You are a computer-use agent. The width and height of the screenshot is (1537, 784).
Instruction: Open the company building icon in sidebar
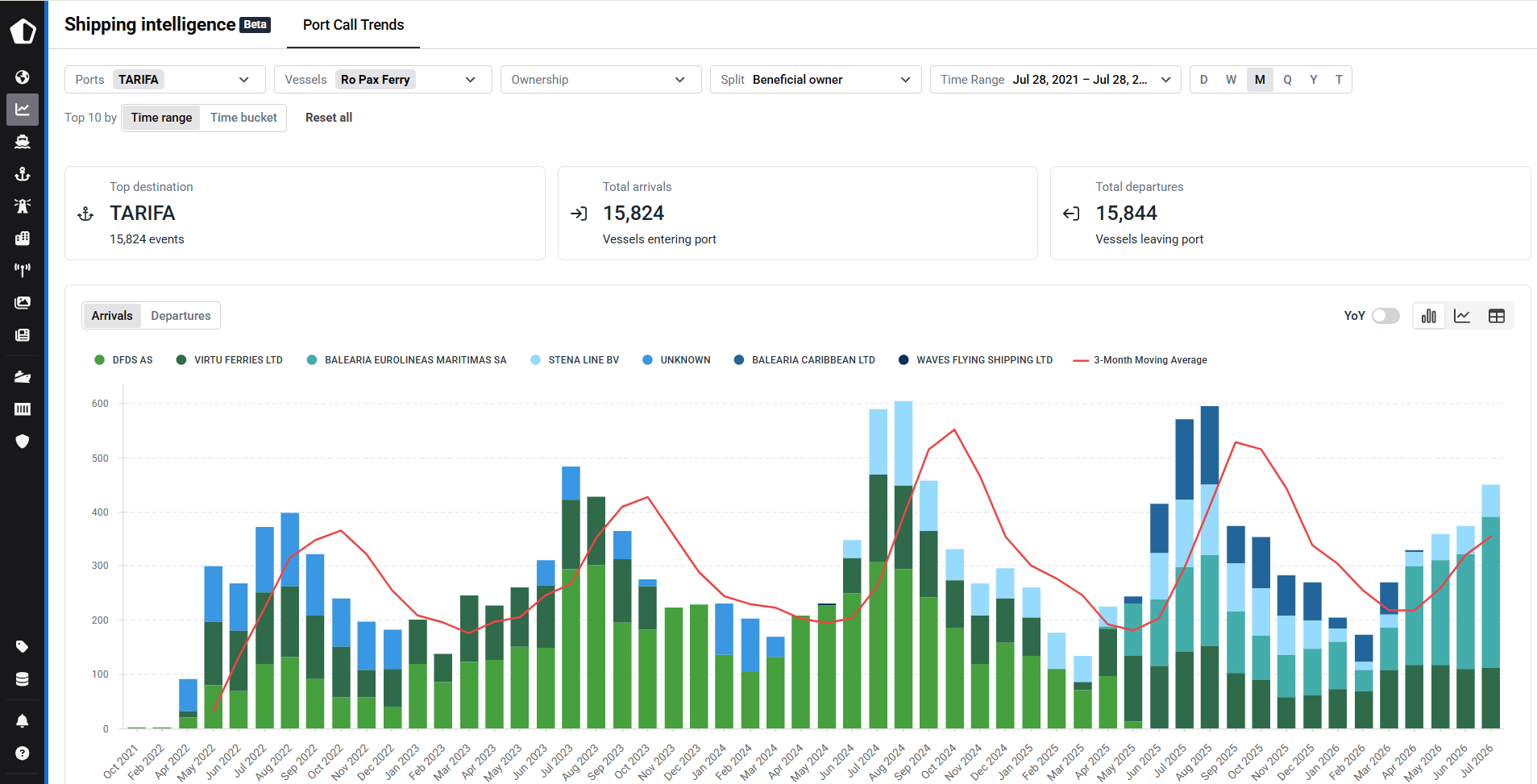[x=23, y=239]
